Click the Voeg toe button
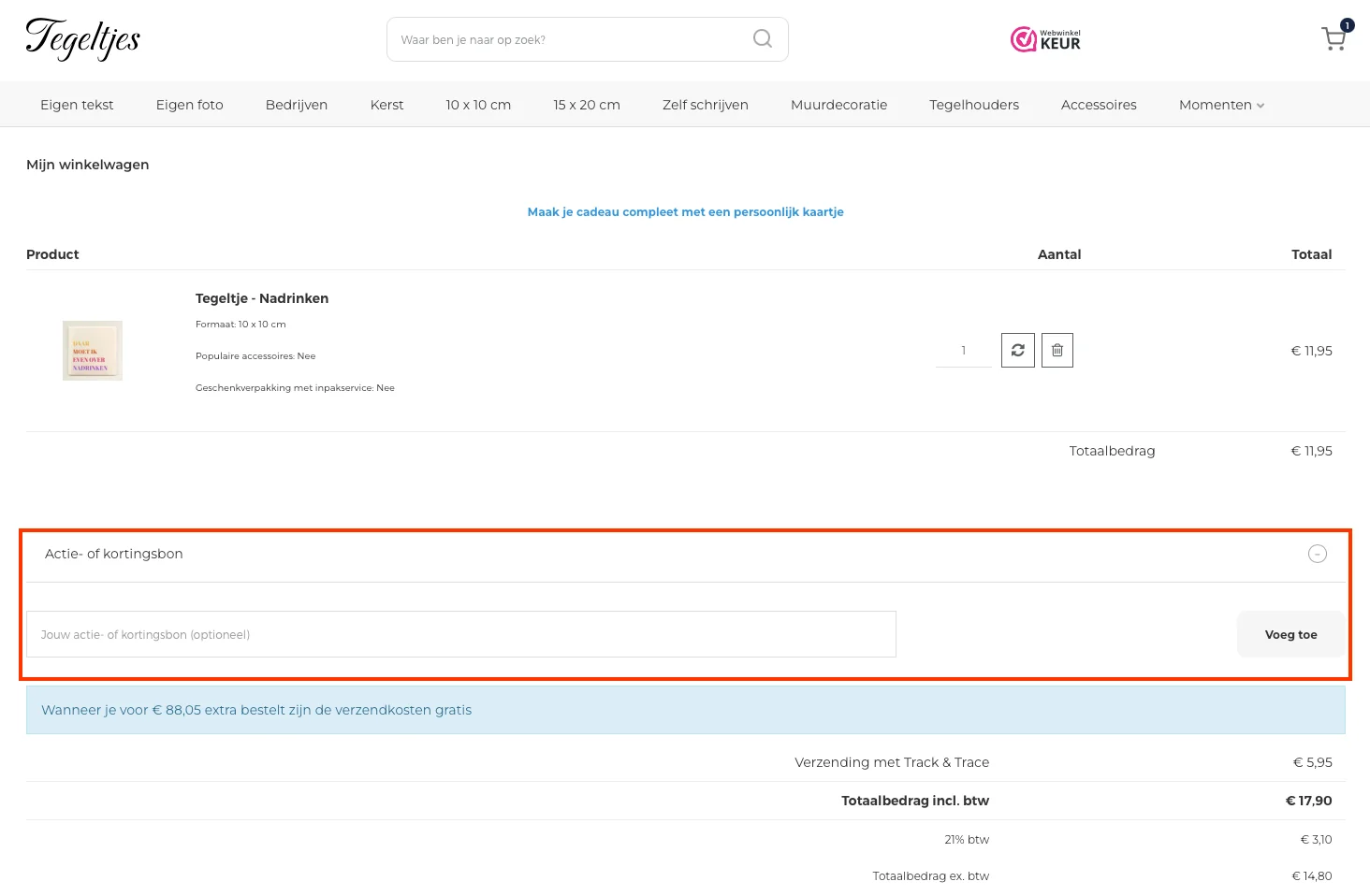Image resolution: width=1370 pixels, height=896 pixels. tap(1290, 634)
